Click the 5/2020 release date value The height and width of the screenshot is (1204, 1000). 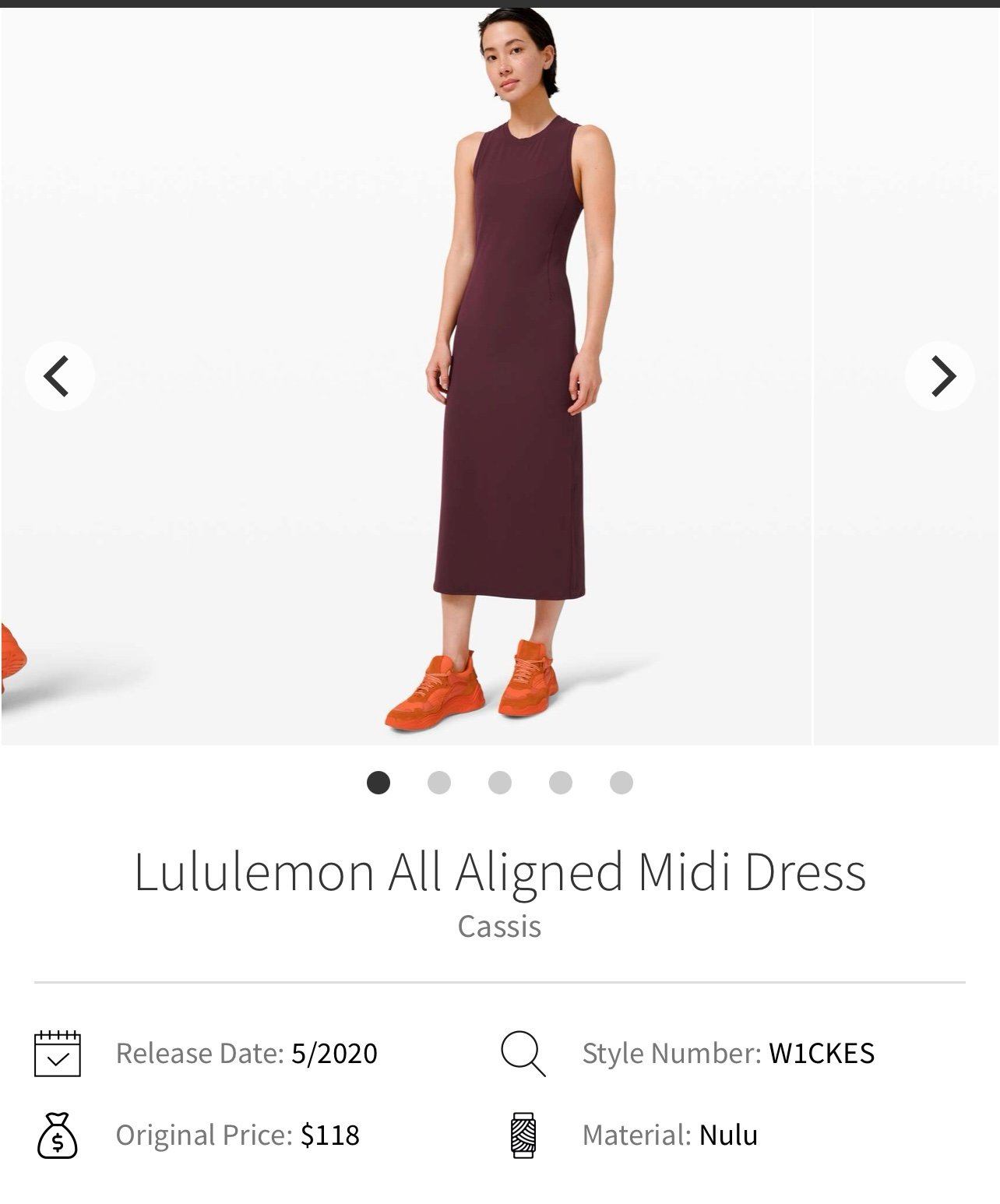(334, 1054)
